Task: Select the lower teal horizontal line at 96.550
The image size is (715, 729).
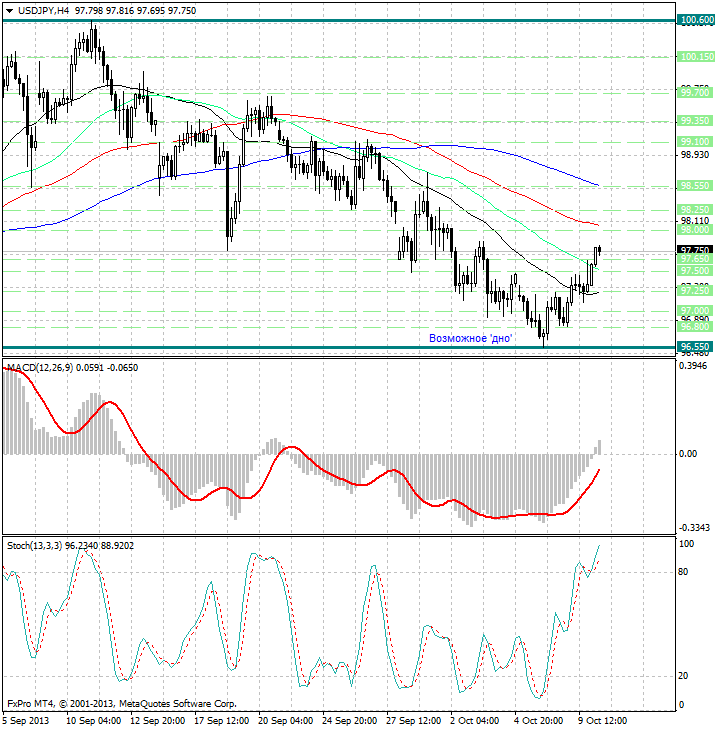Action: tap(338, 347)
